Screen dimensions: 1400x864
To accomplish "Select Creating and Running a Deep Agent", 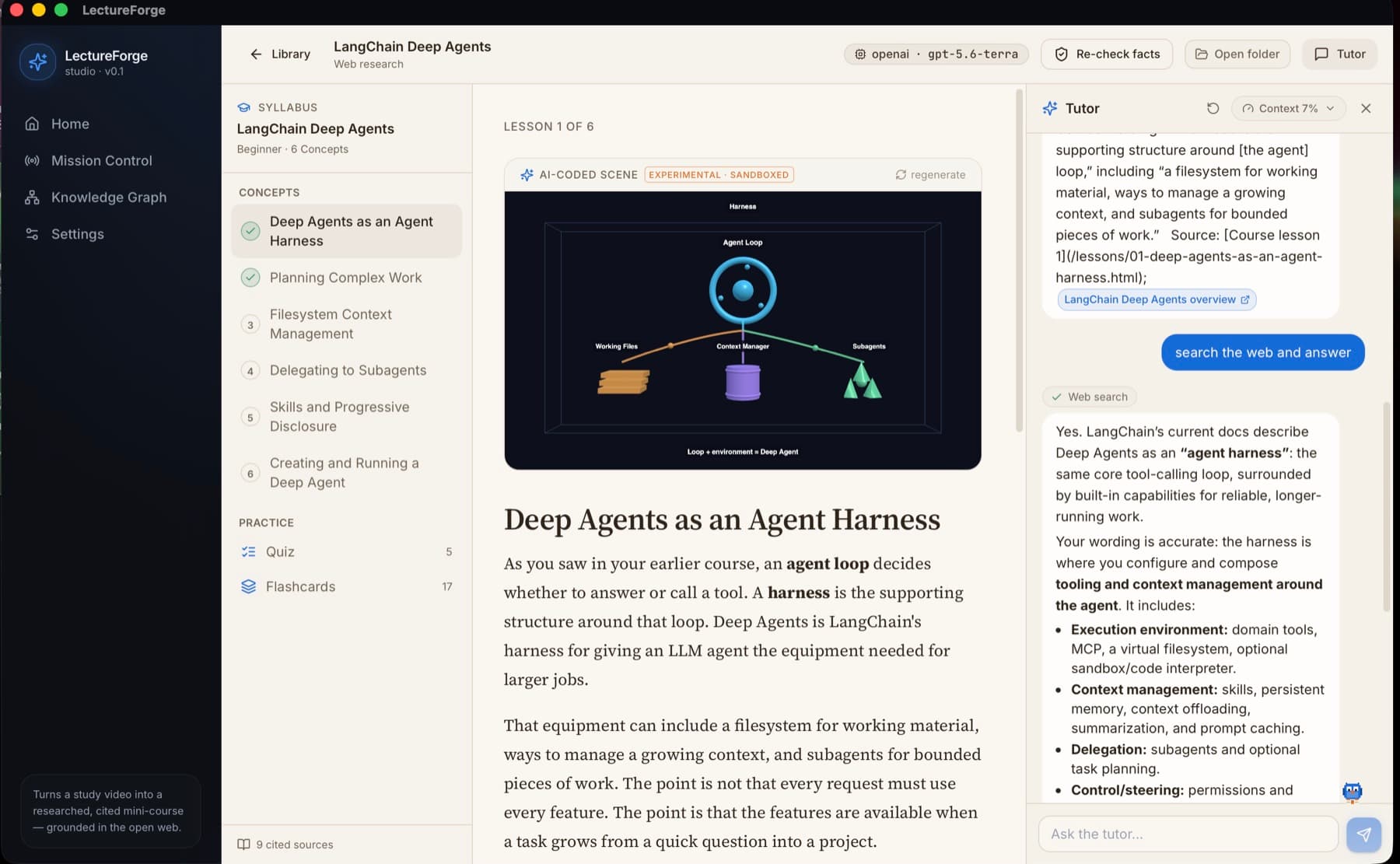I will pos(346,472).
